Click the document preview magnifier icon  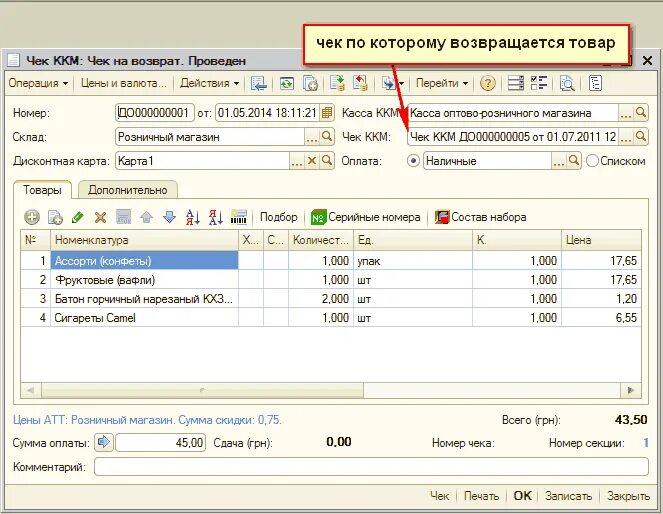click(x=567, y=83)
